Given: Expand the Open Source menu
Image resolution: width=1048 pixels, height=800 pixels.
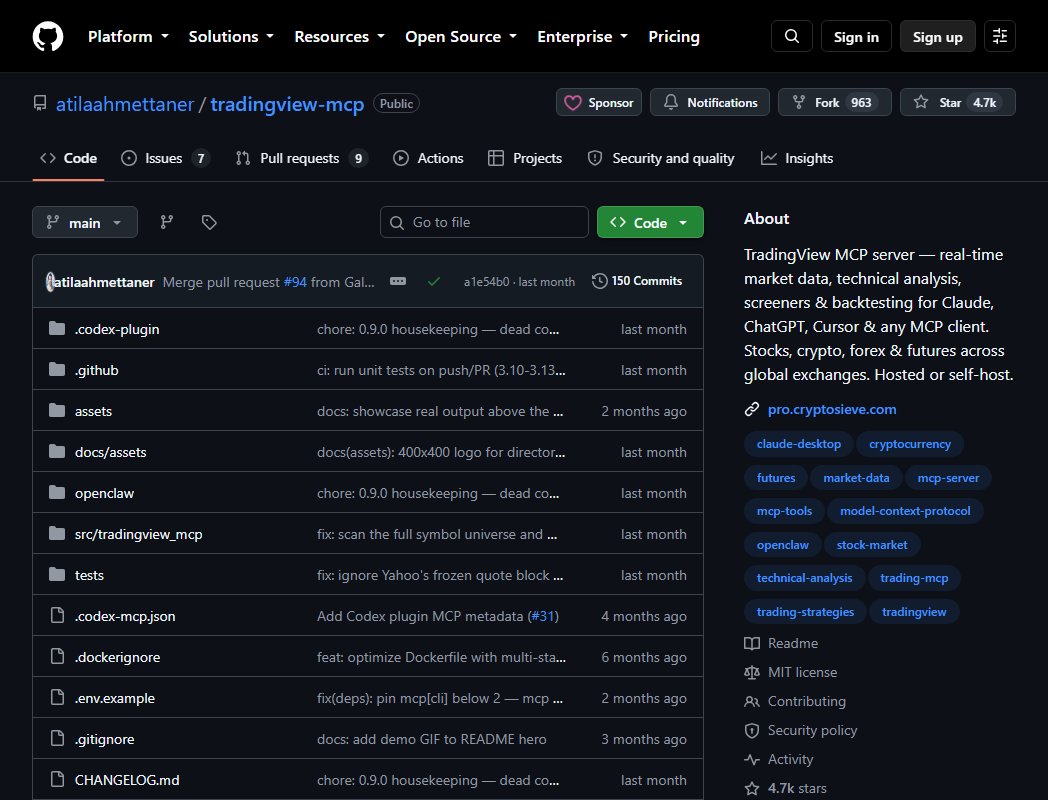Looking at the screenshot, I should (x=461, y=36).
